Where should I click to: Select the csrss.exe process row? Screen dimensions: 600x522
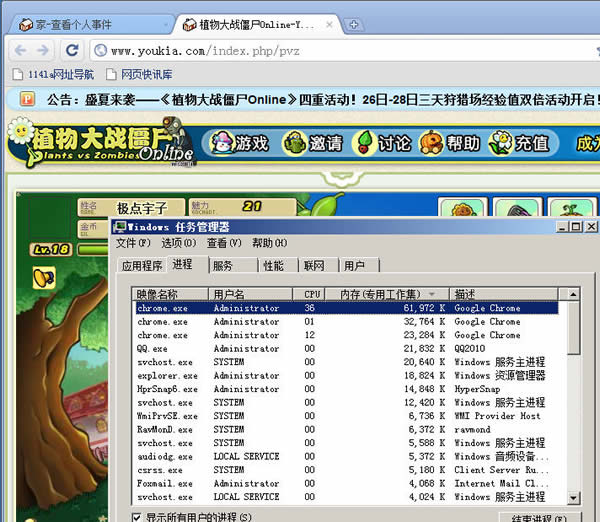(347, 470)
